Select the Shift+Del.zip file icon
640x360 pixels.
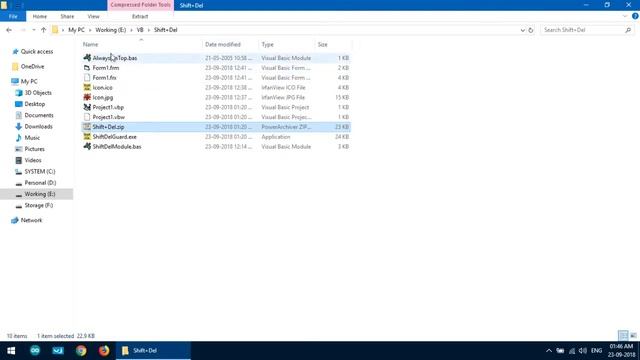(x=87, y=127)
